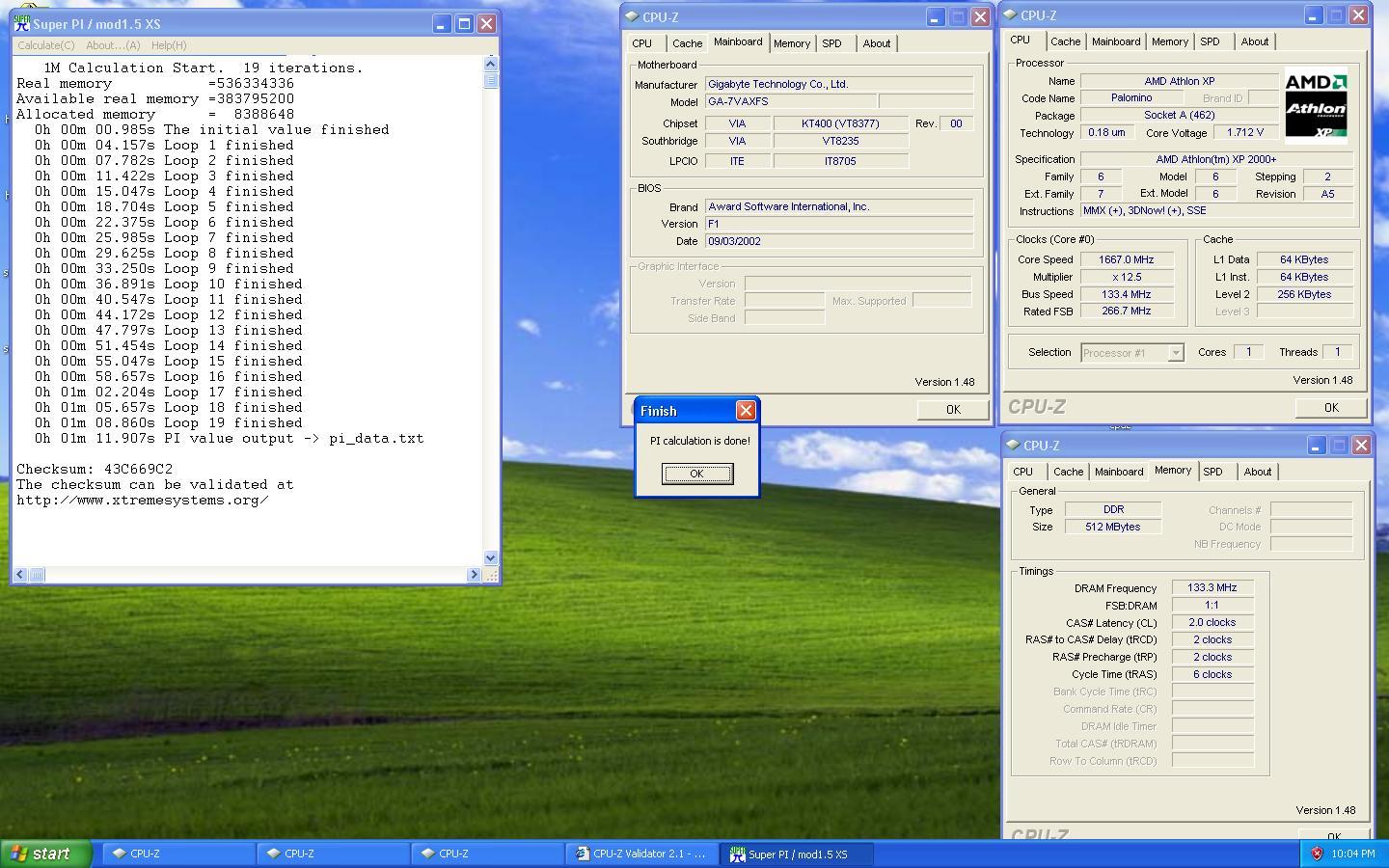Click Super PI vertical scrollbar up arrow
The height and width of the screenshot is (868, 1389).
pyautogui.click(x=490, y=64)
